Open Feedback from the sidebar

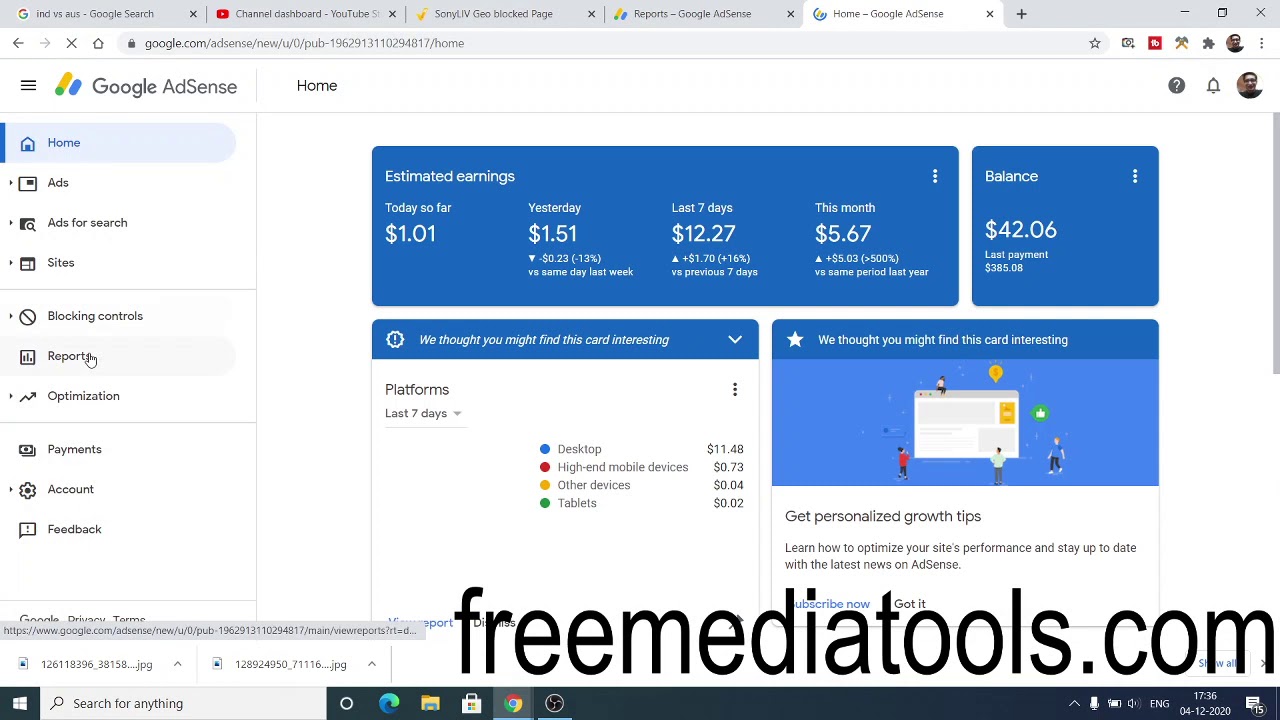(x=74, y=529)
